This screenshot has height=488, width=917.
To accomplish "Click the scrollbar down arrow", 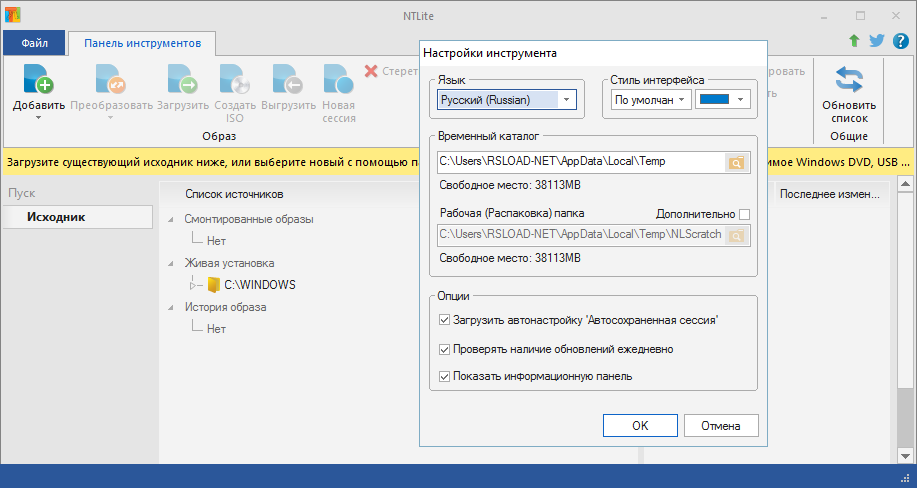I will pyautogui.click(x=905, y=456).
